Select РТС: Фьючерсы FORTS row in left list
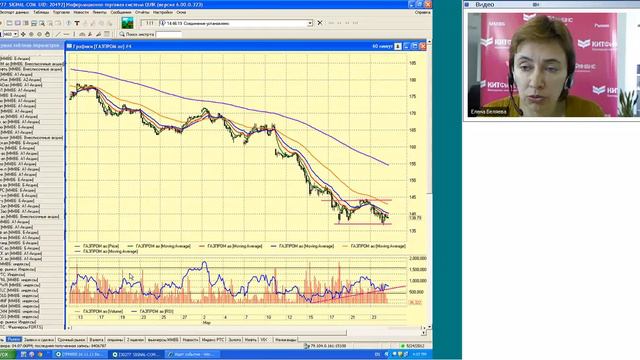This screenshot has height=360, width=640. [x=22, y=327]
